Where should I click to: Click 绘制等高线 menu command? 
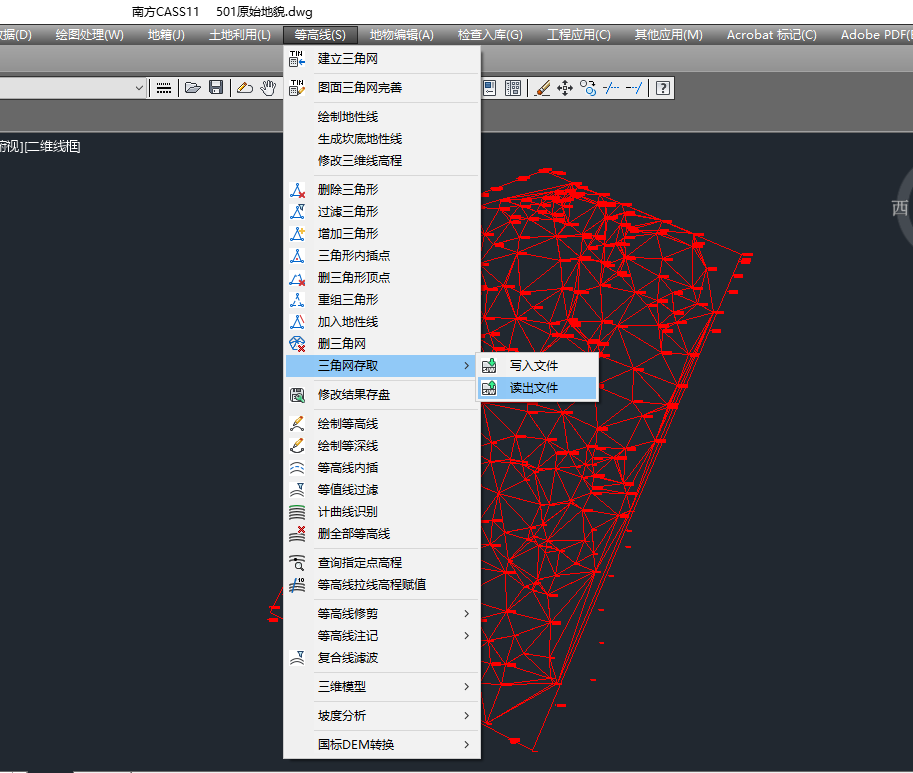click(347, 424)
